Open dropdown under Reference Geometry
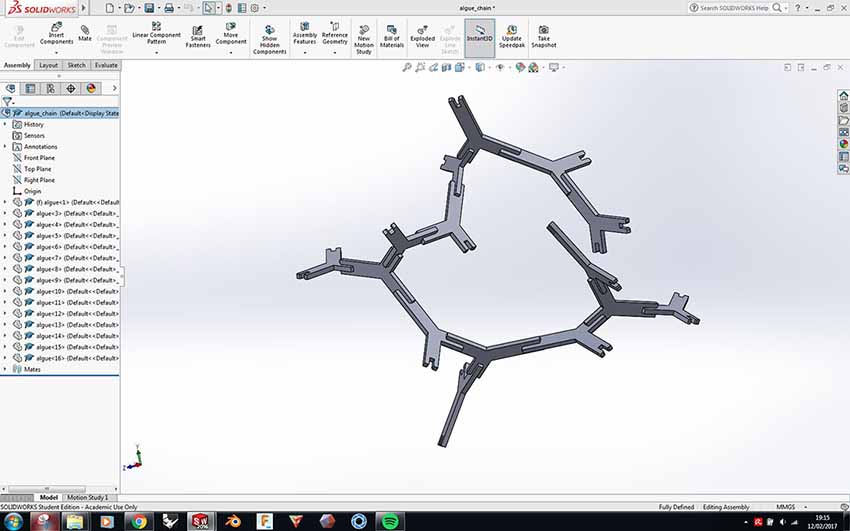Screen dimensions: 850x531 click(x=334, y=53)
